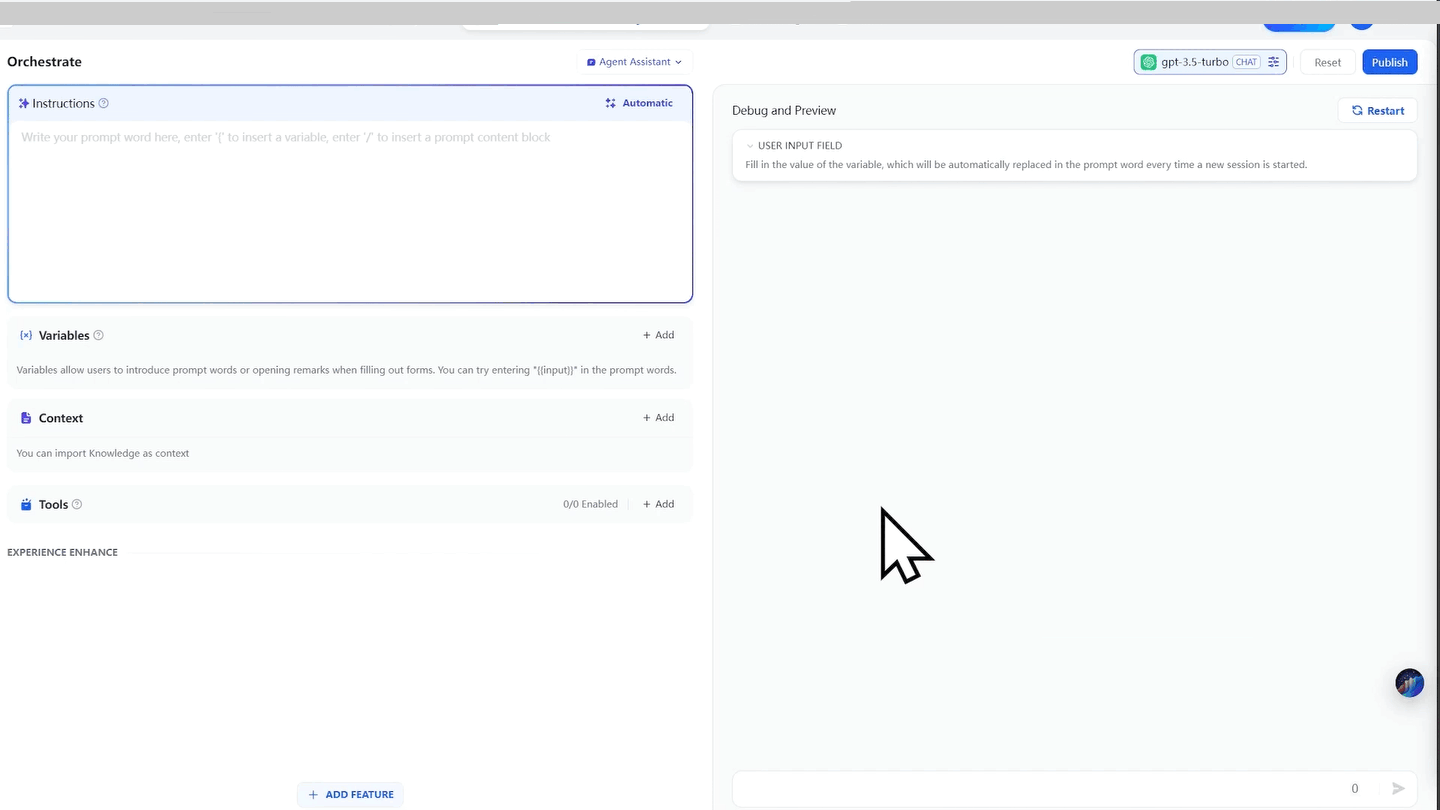Screen dimensions: 1440x810
Task: Click the Instructions sparkle icon
Action: click(x=24, y=104)
